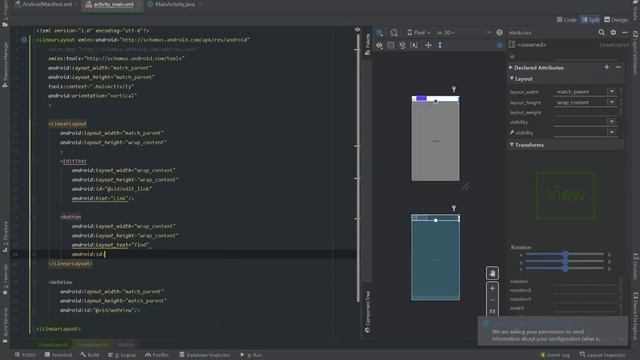Expand the Declared Attributes section
Viewport: 640px width, 360px height.
click(511, 67)
